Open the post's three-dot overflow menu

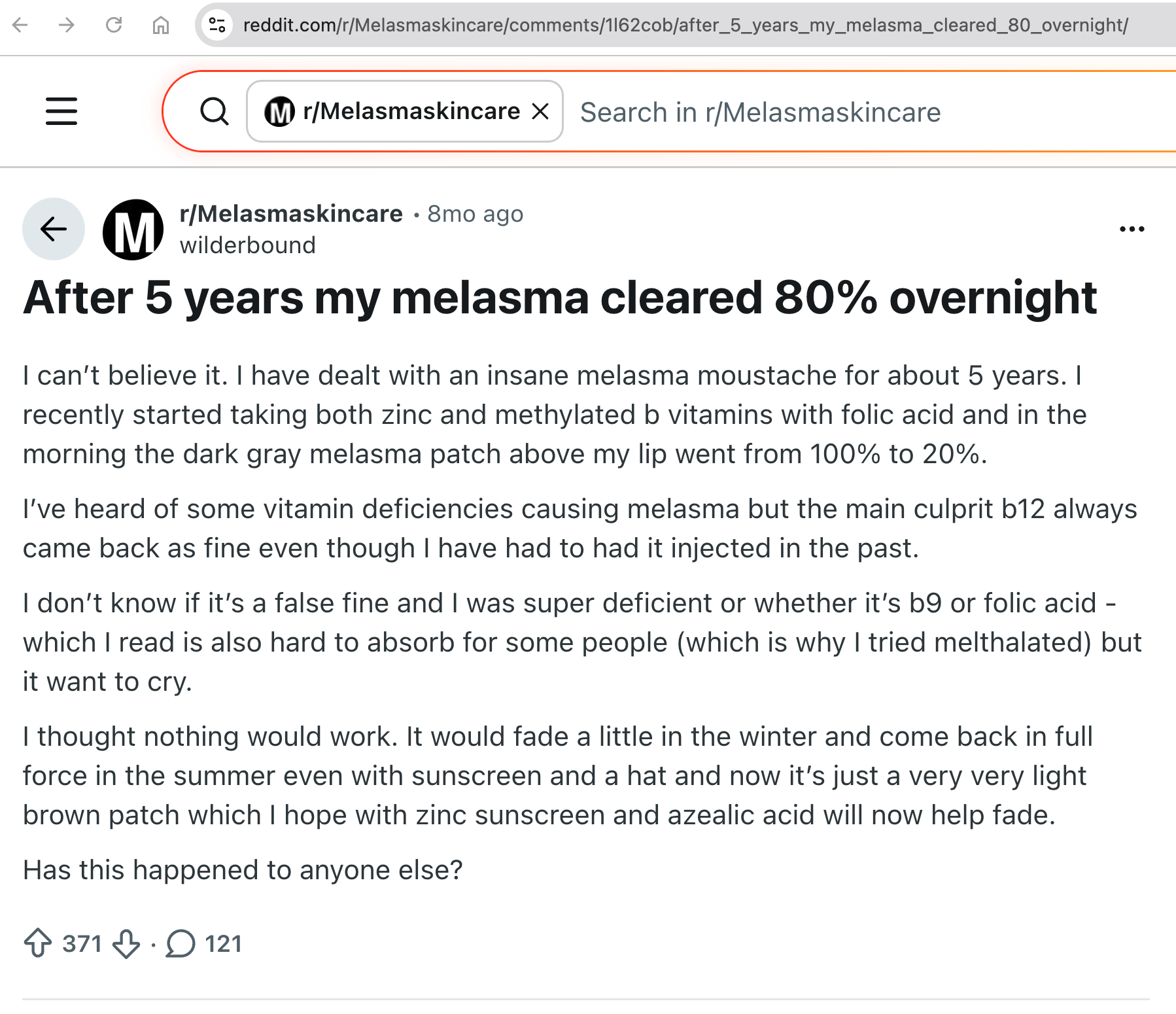point(1132,229)
